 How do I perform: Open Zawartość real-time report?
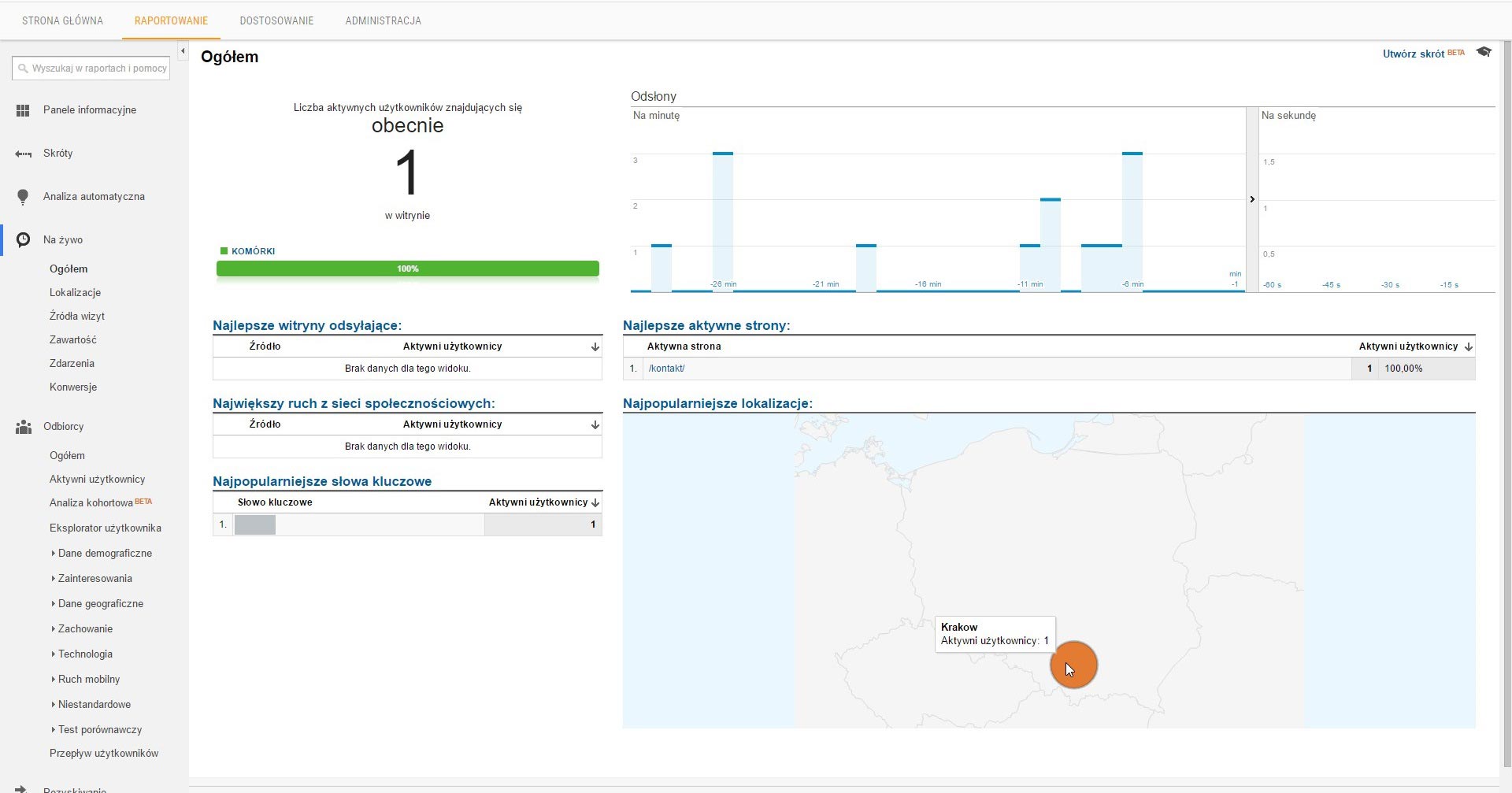click(x=72, y=339)
